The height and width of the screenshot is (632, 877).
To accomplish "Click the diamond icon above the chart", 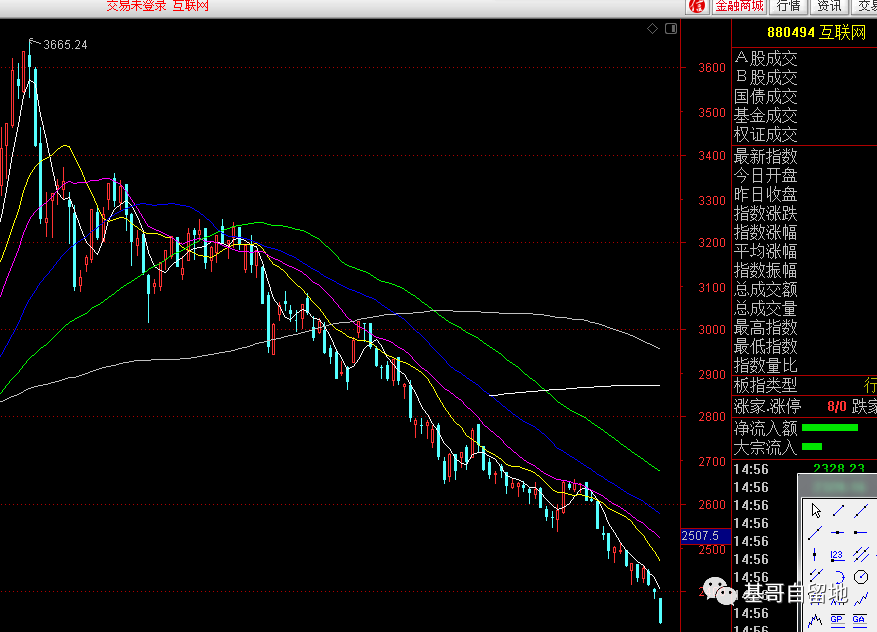I will pos(652,29).
